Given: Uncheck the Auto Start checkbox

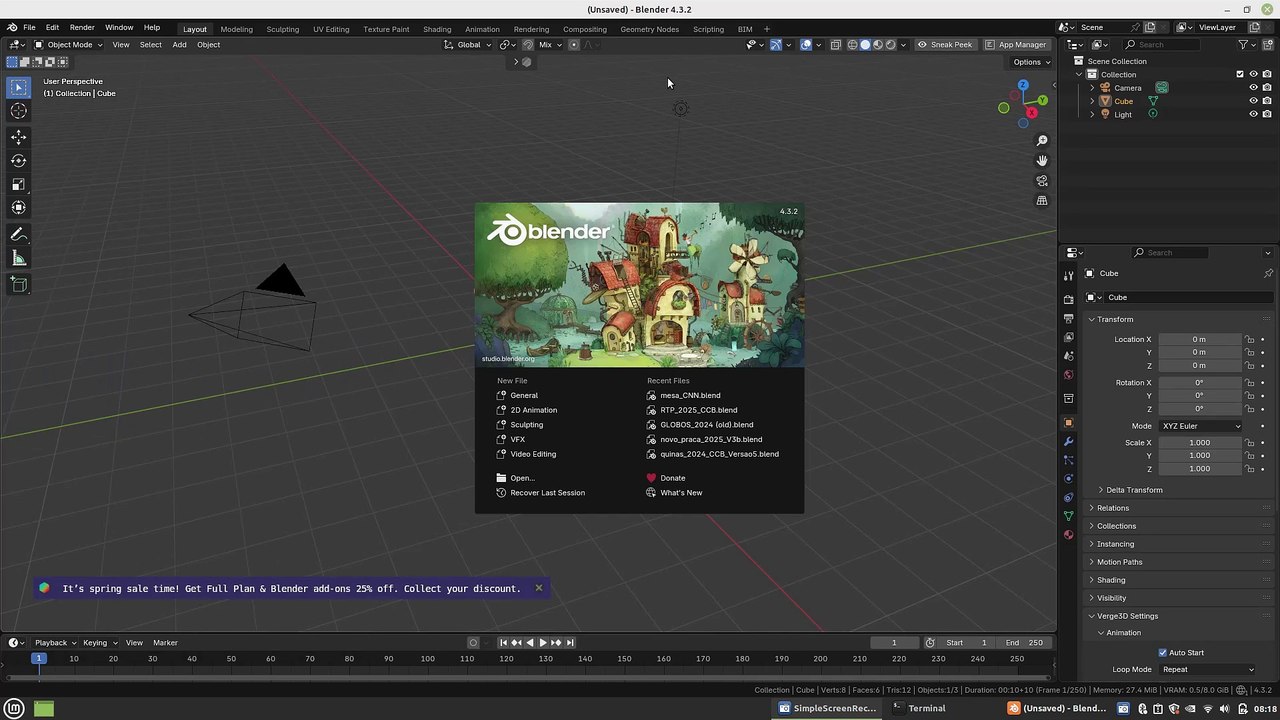Looking at the screenshot, I should coord(1163,653).
